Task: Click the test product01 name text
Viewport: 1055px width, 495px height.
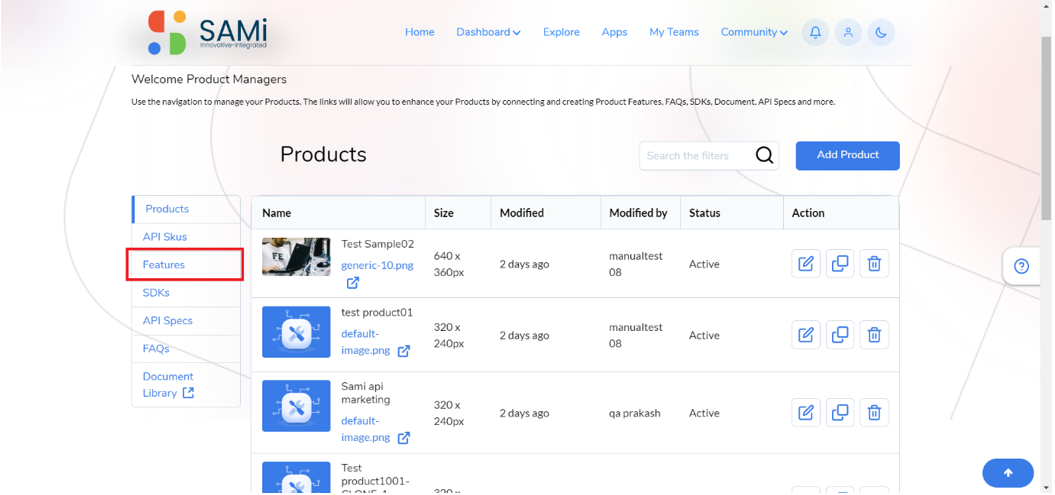Action: point(377,313)
